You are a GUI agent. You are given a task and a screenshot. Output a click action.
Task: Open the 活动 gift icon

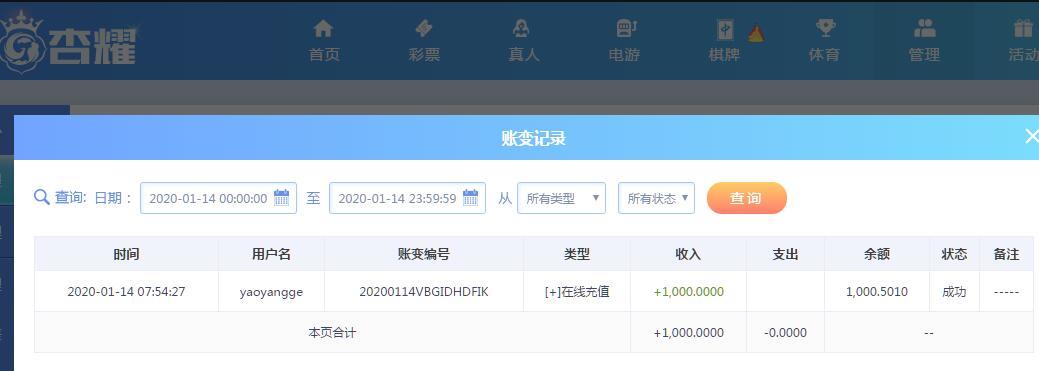(1024, 28)
